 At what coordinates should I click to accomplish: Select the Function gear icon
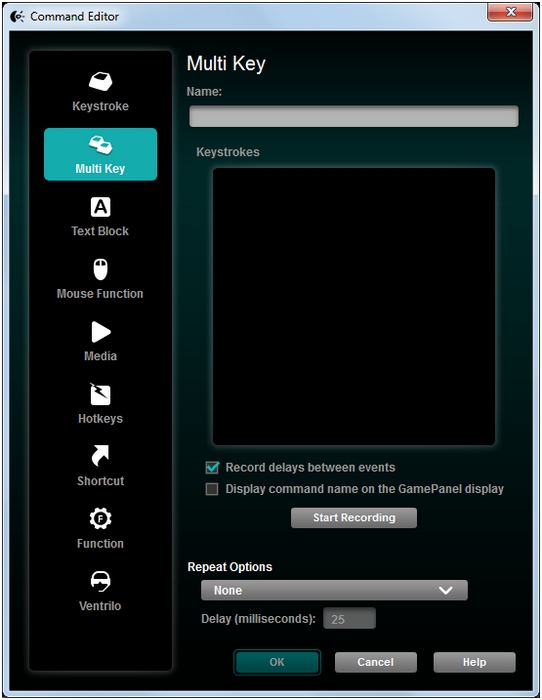pyautogui.click(x=100, y=519)
